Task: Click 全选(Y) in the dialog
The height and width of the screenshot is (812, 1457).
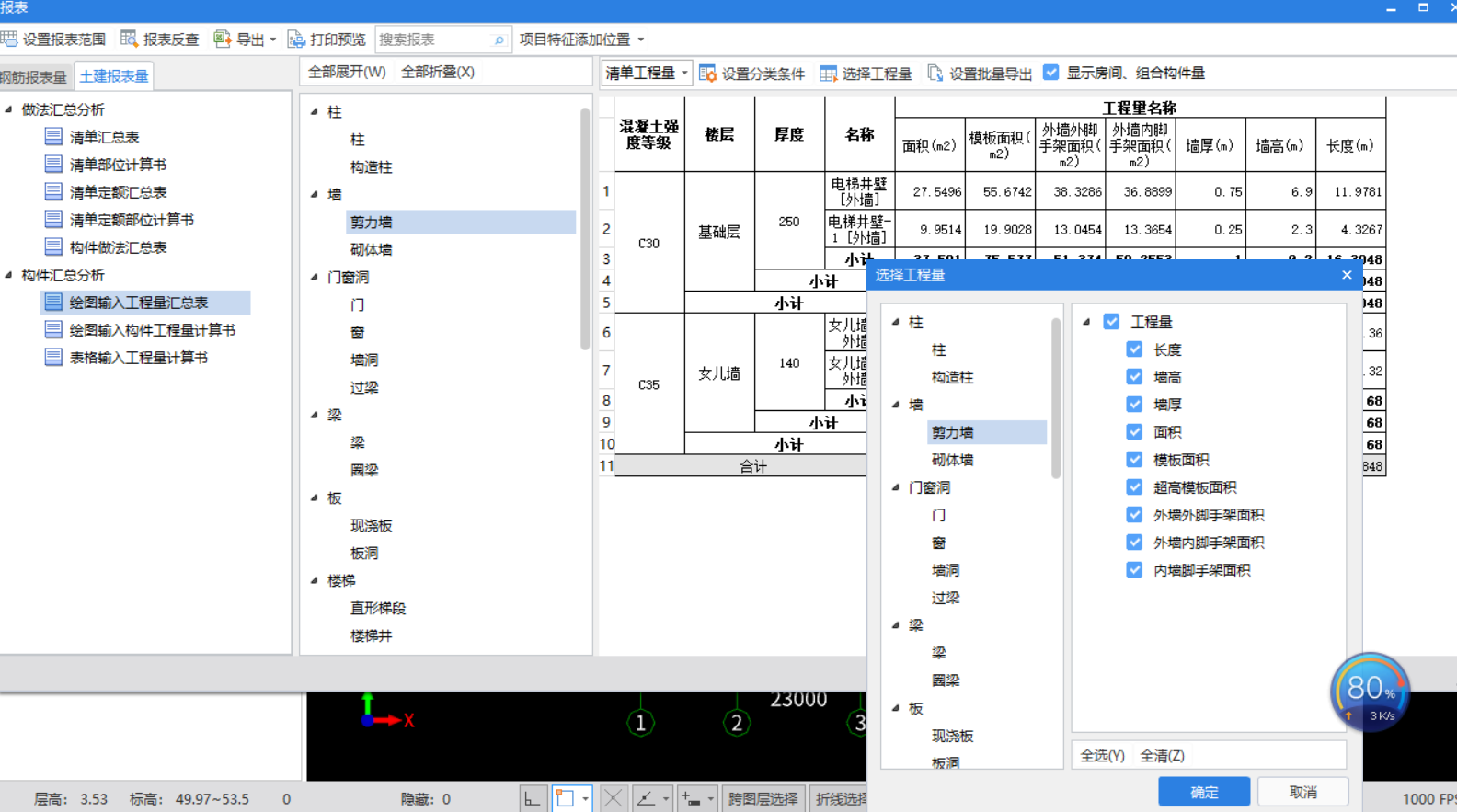Action: 1103,756
